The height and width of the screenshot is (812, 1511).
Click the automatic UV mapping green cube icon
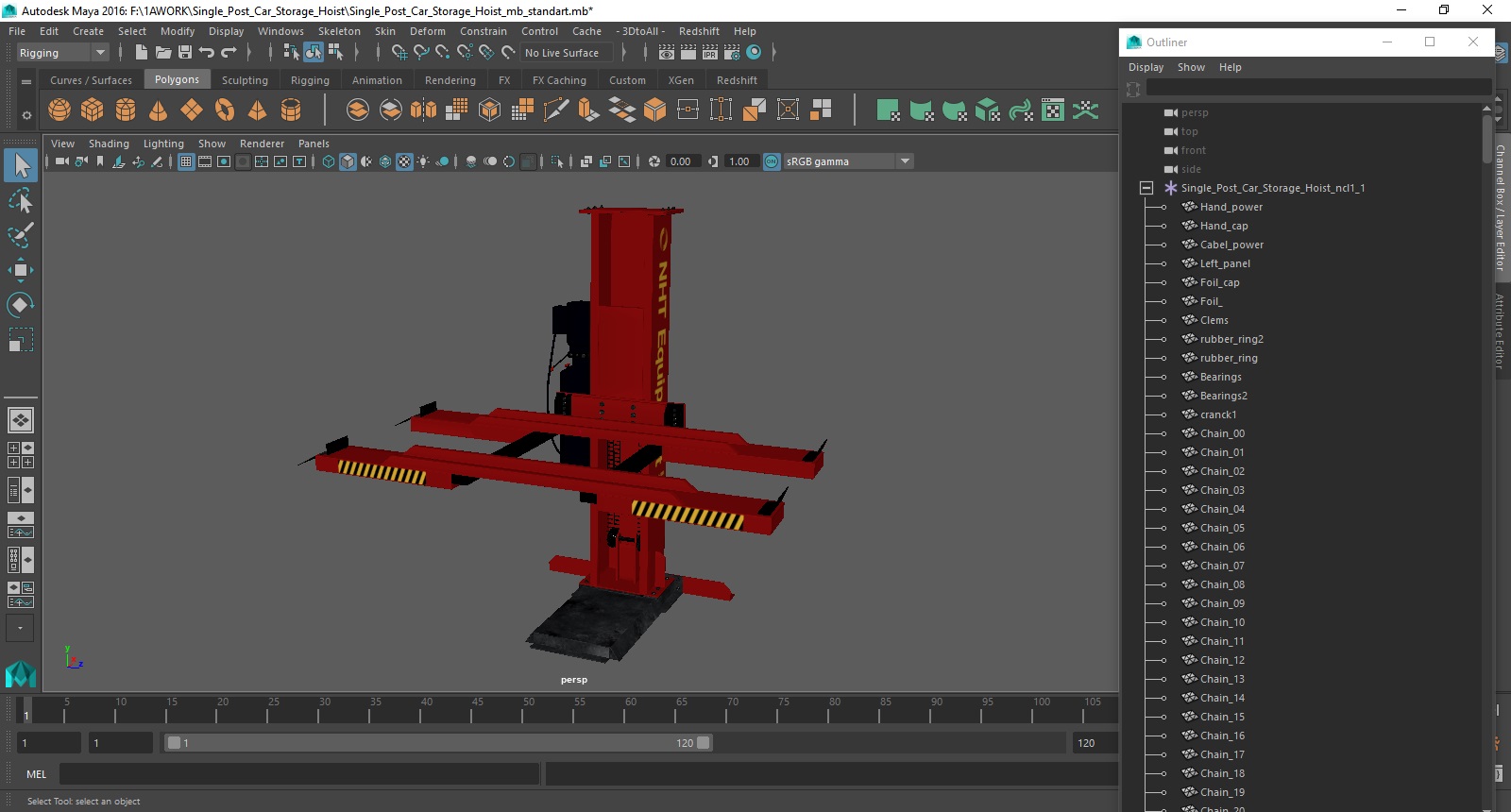987,110
